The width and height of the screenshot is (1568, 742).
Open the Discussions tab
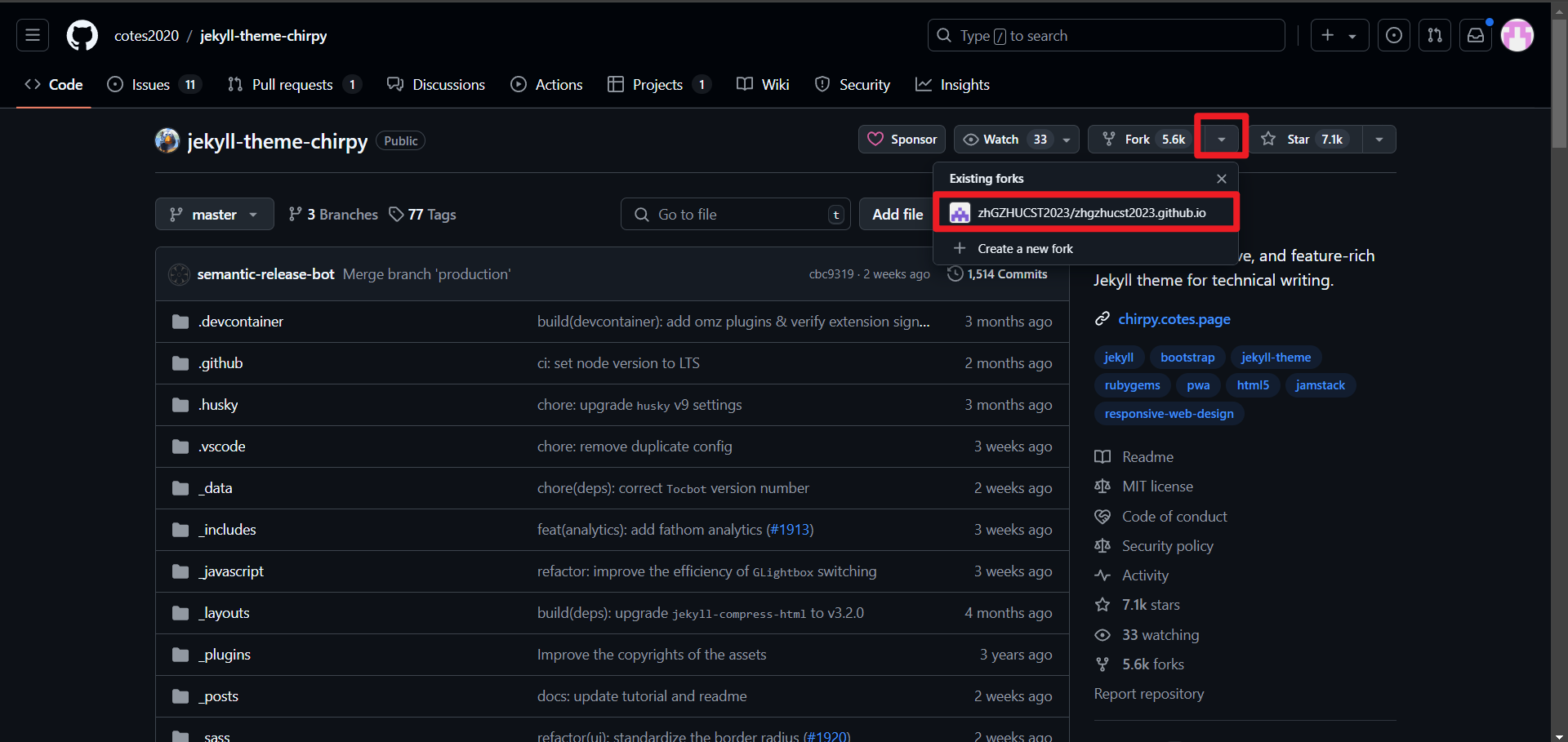pyautogui.click(x=436, y=85)
